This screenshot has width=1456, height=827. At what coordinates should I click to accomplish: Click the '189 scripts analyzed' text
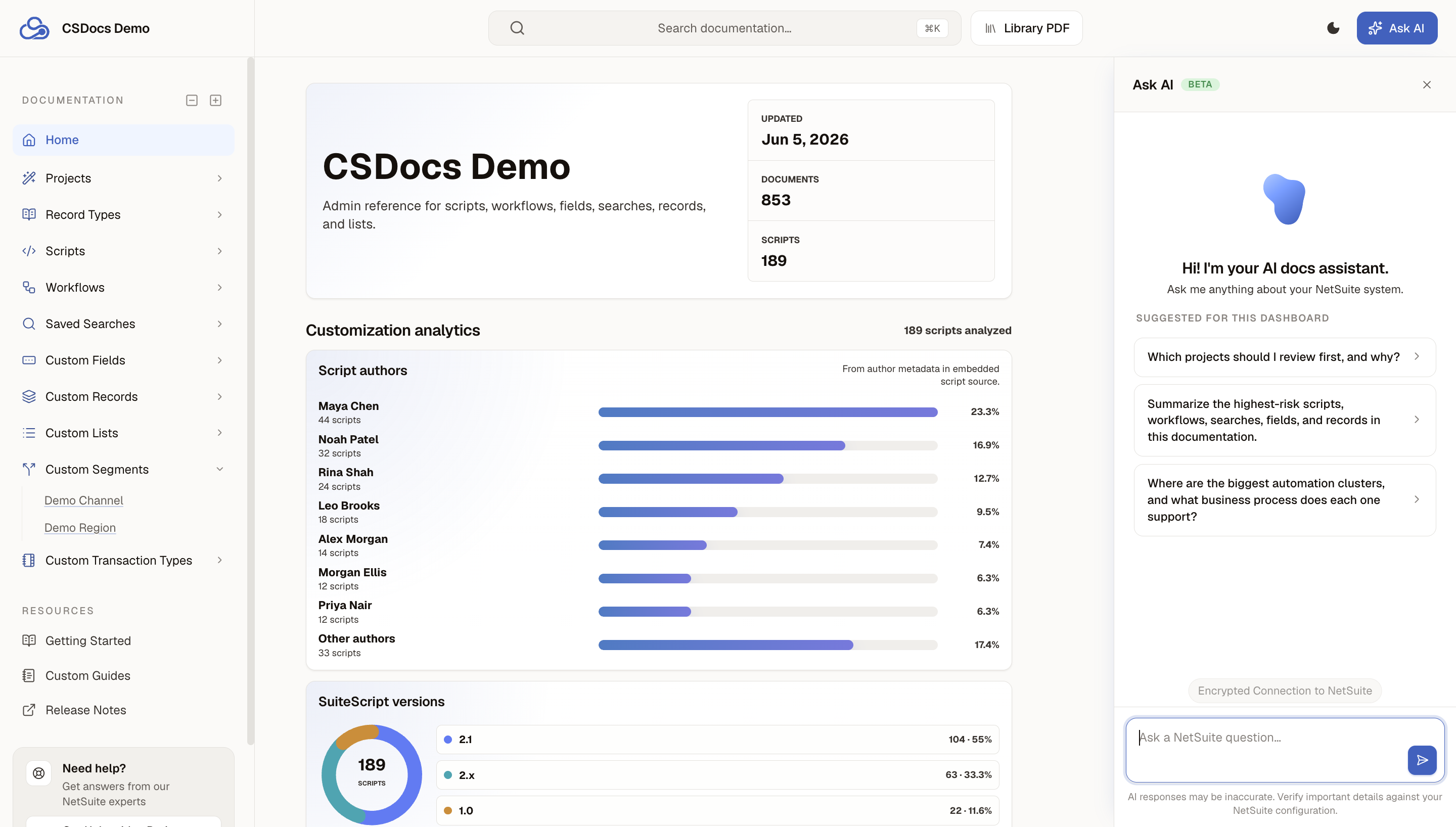pyautogui.click(x=958, y=330)
